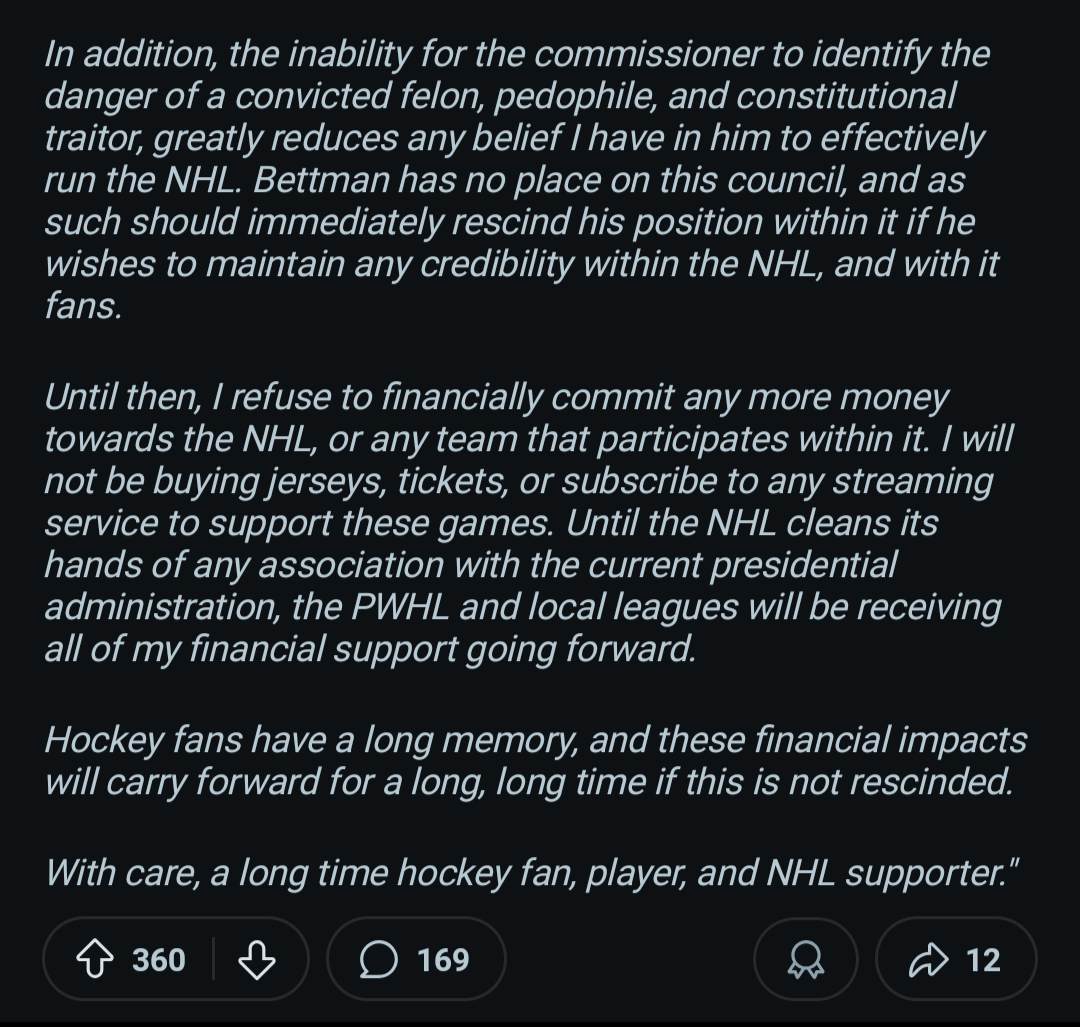Open comments via the speech bubble icon
The height and width of the screenshot is (1027, 1080).
tap(378, 959)
